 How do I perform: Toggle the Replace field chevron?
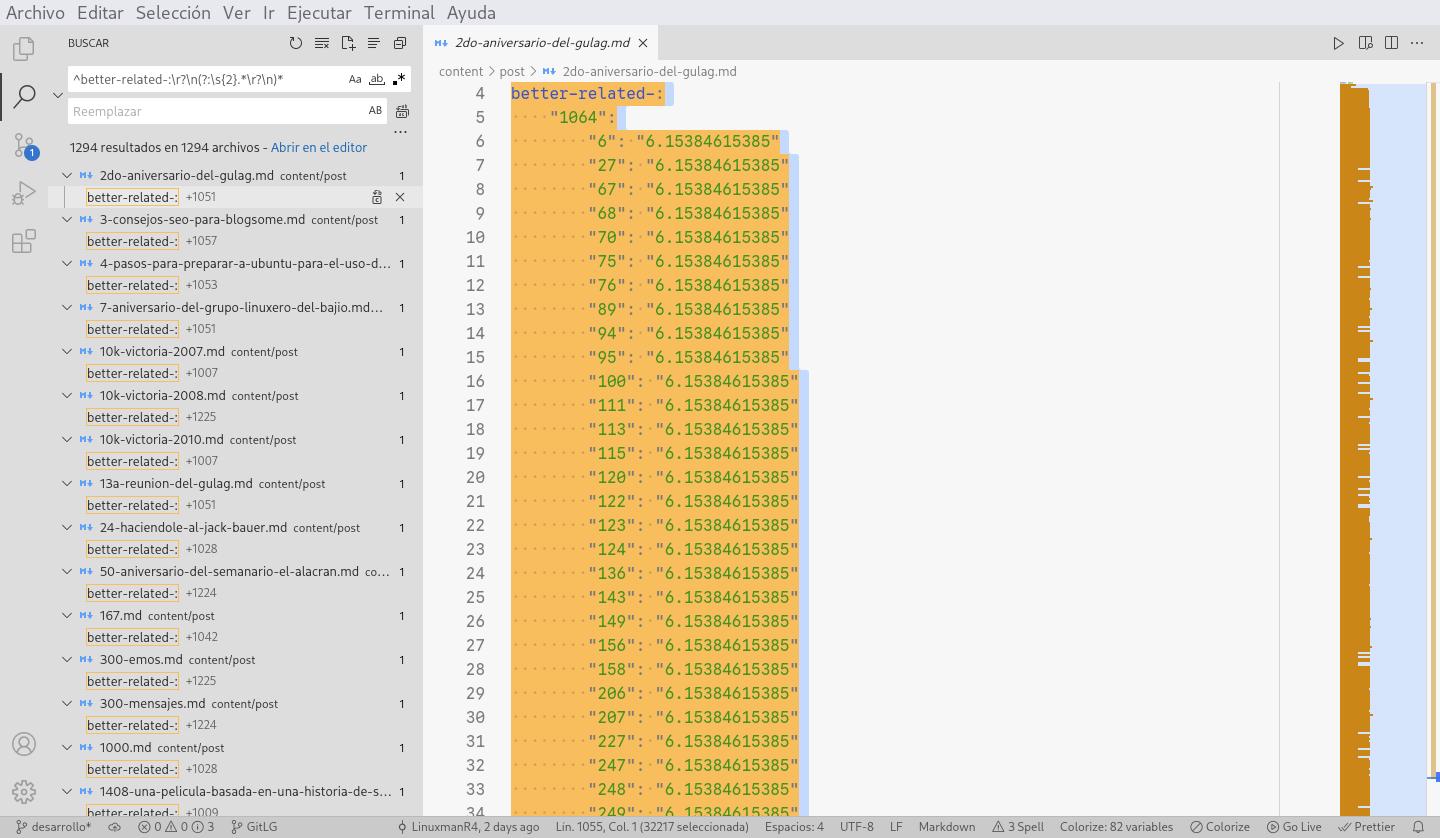point(57,95)
